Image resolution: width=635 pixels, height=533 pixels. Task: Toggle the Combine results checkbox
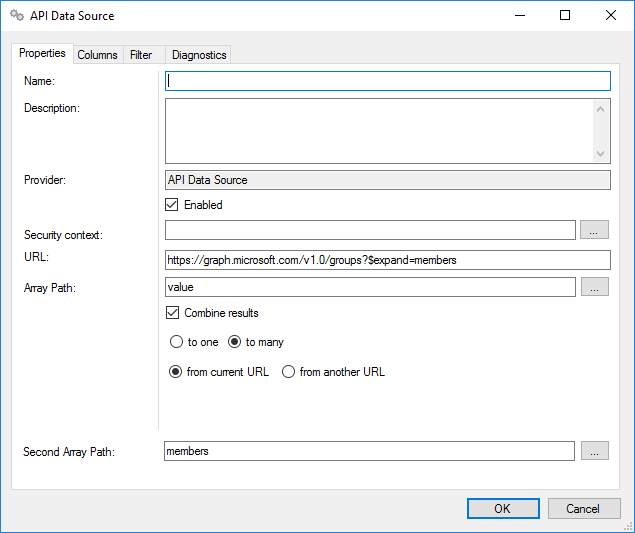click(173, 313)
